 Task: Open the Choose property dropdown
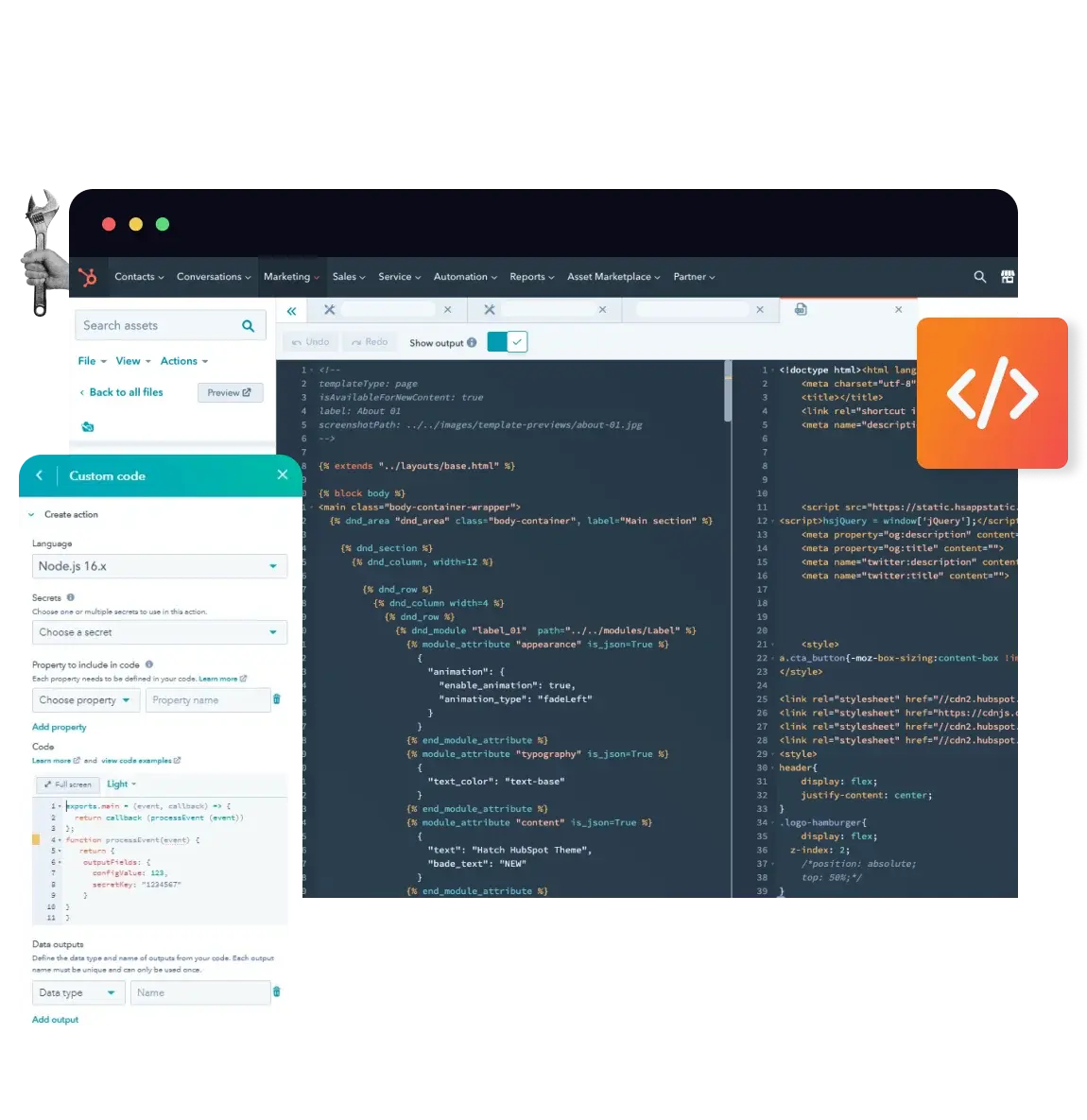86,700
